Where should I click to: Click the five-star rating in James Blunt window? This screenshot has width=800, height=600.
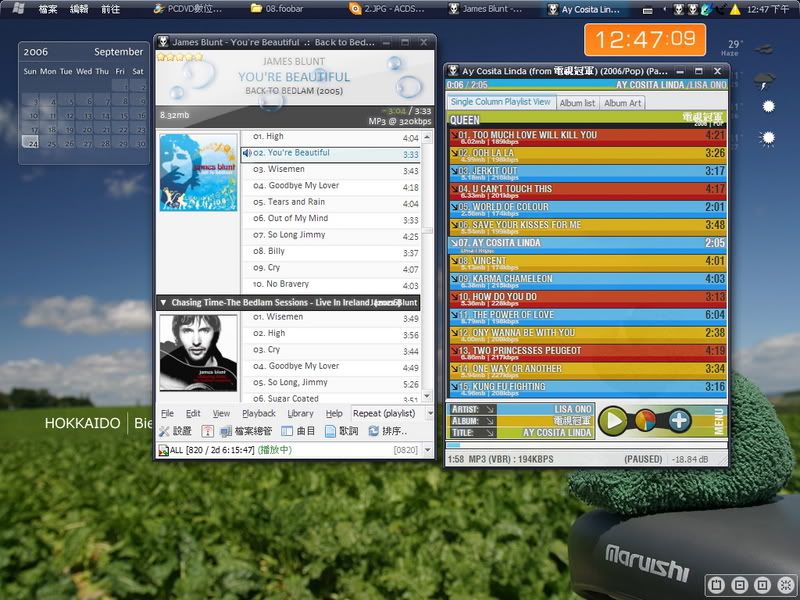(x=180, y=57)
